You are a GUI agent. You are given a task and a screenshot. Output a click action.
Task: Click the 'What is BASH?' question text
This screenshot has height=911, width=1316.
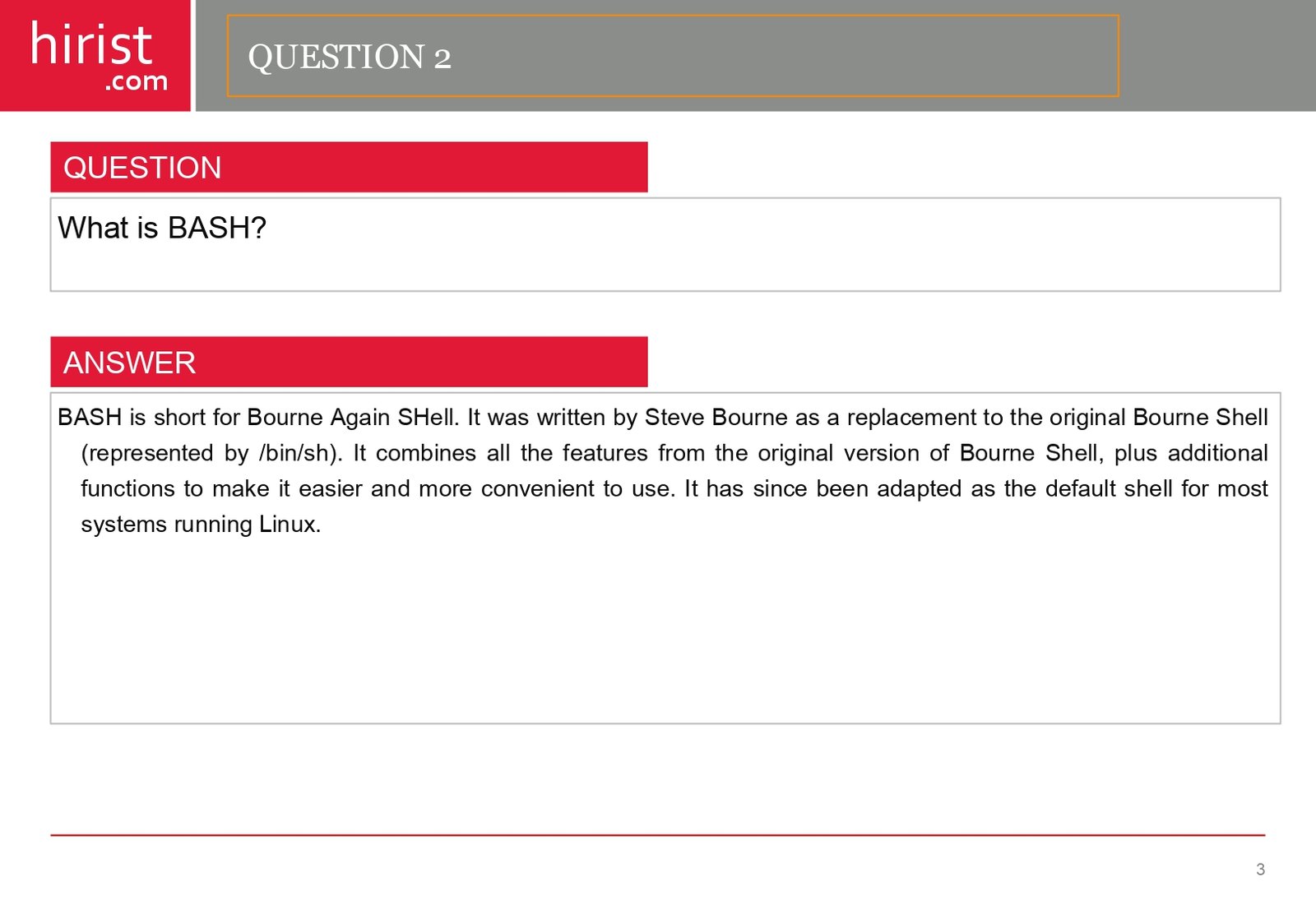[162, 228]
